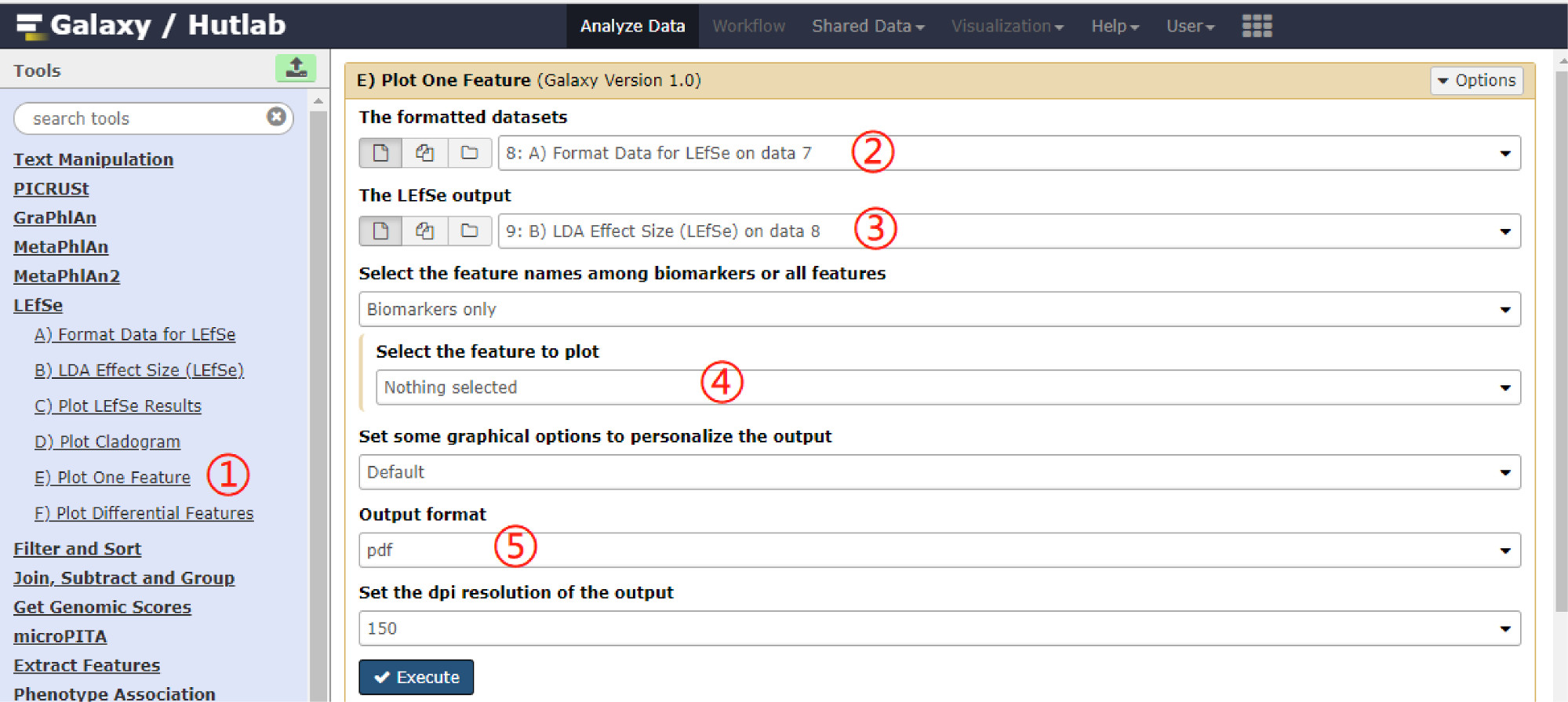Open the Biomarkers only dropdown

tap(939, 309)
